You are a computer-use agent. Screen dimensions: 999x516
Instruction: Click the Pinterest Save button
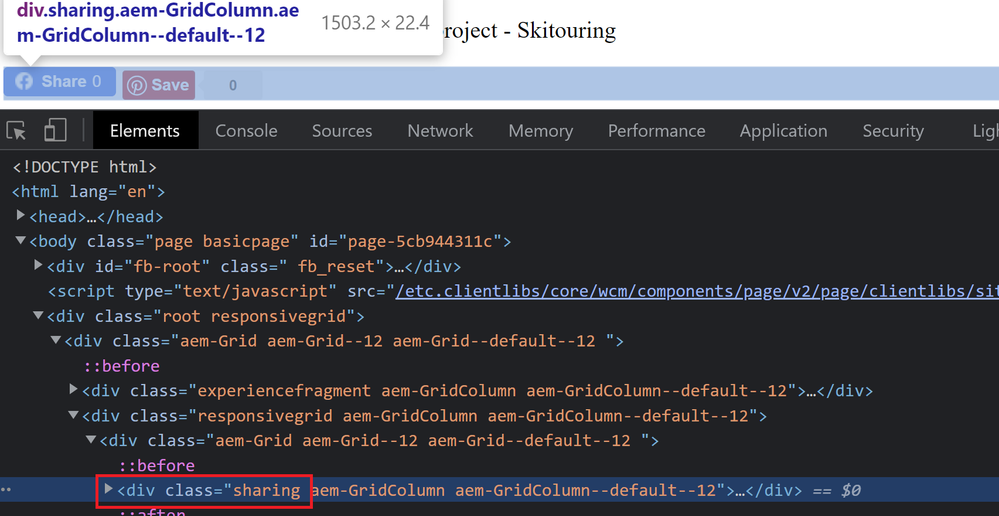pyautogui.click(x=158, y=85)
